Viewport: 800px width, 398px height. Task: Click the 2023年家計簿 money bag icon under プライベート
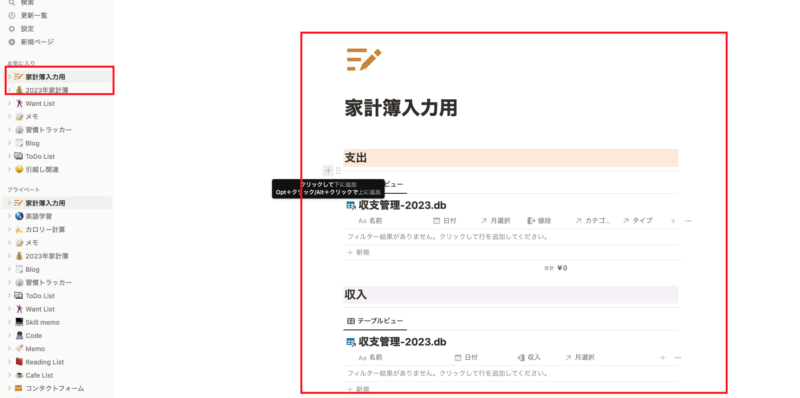[19, 256]
